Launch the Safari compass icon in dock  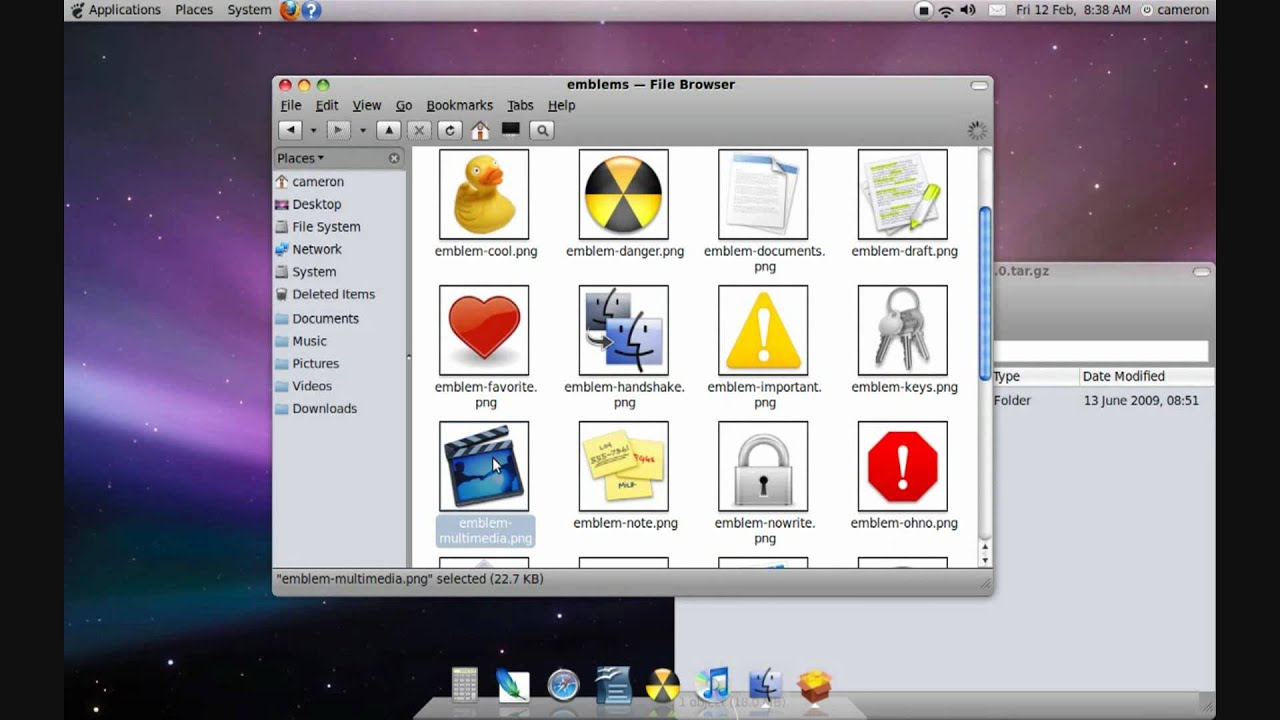point(564,685)
